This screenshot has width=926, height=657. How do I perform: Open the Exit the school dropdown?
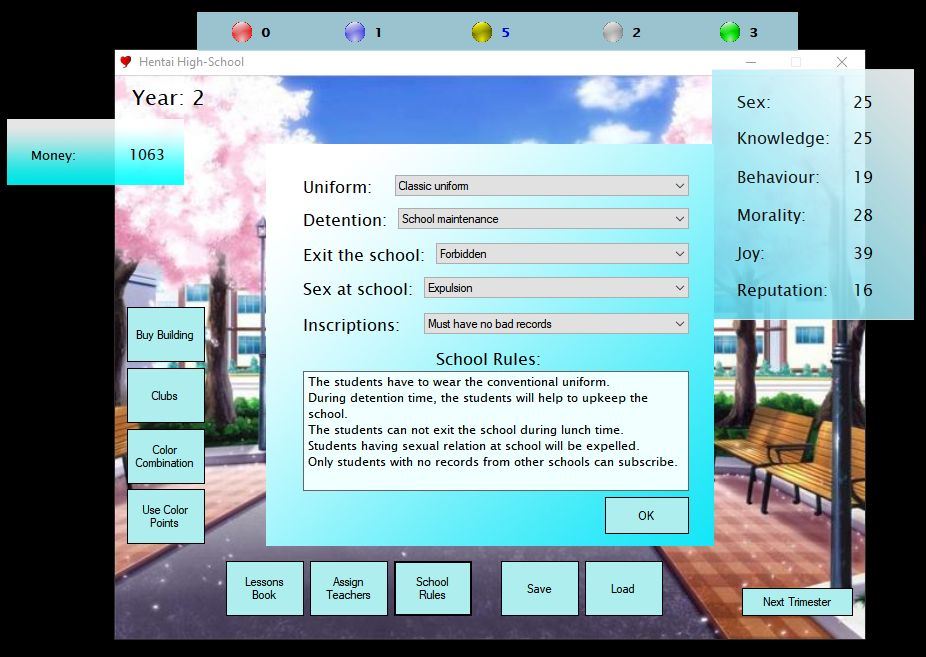(562, 254)
